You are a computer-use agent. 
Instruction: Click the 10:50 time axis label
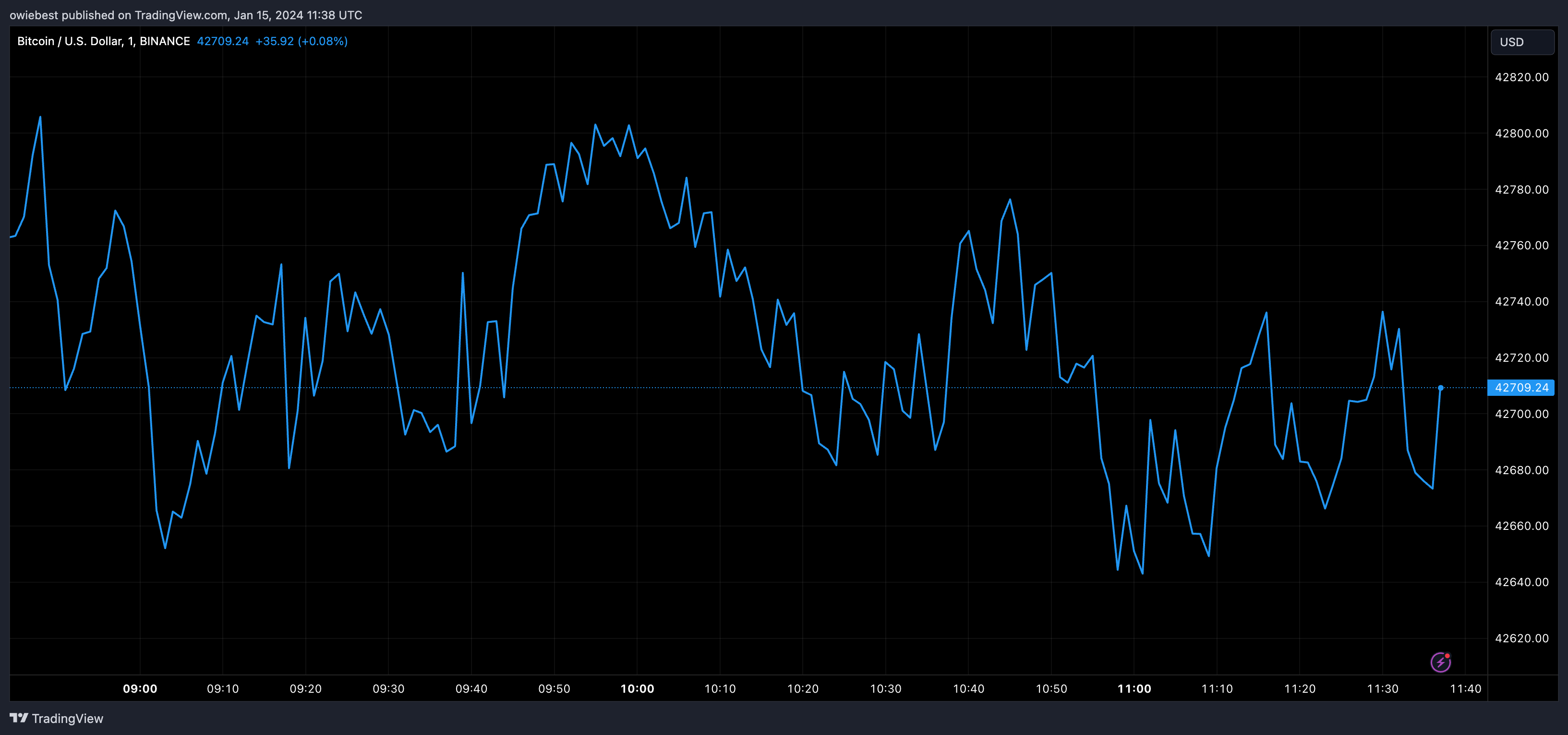pos(1051,689)
